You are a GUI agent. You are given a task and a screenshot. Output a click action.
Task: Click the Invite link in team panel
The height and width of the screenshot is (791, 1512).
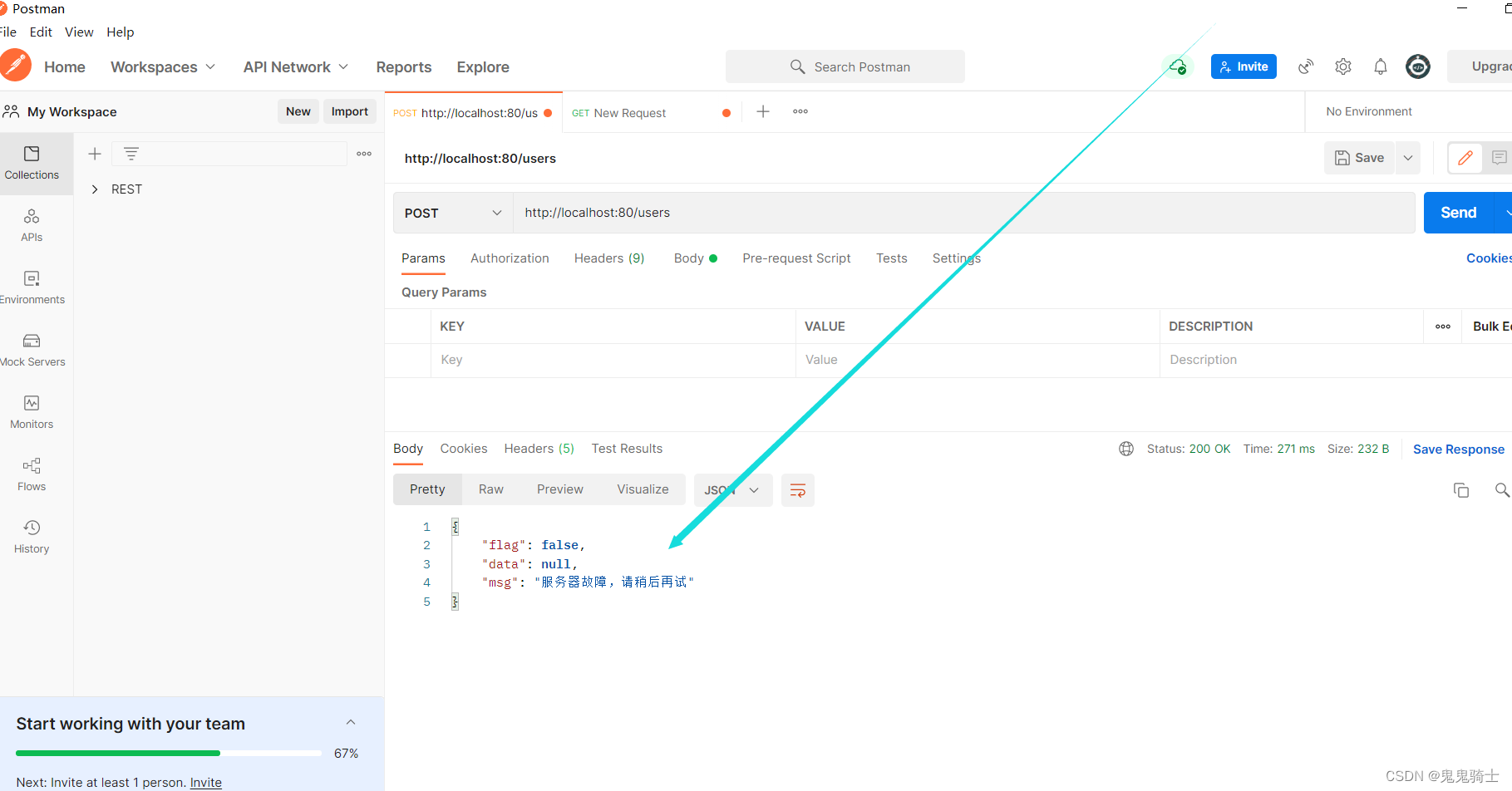point(206,782)
